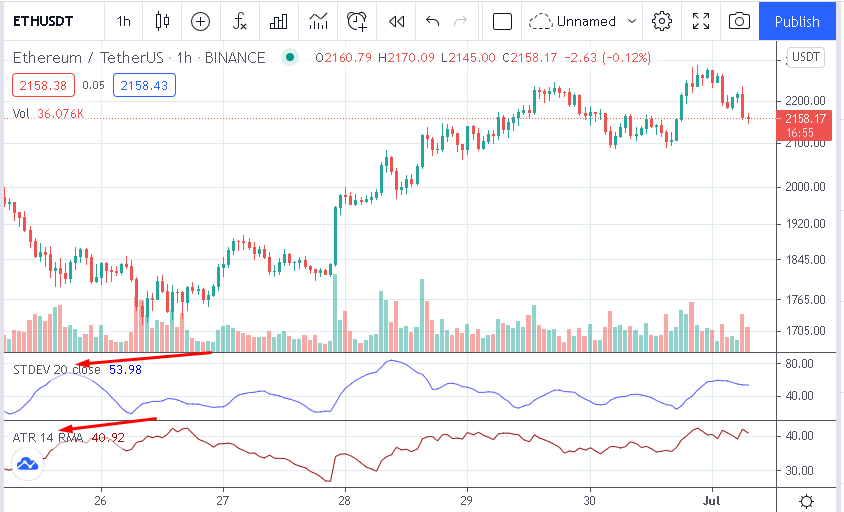The height and width of the screenshot is (512, 844).
Task: Open the financials bar chart icon
Action: pyautogui.click(x=279, y=21)
